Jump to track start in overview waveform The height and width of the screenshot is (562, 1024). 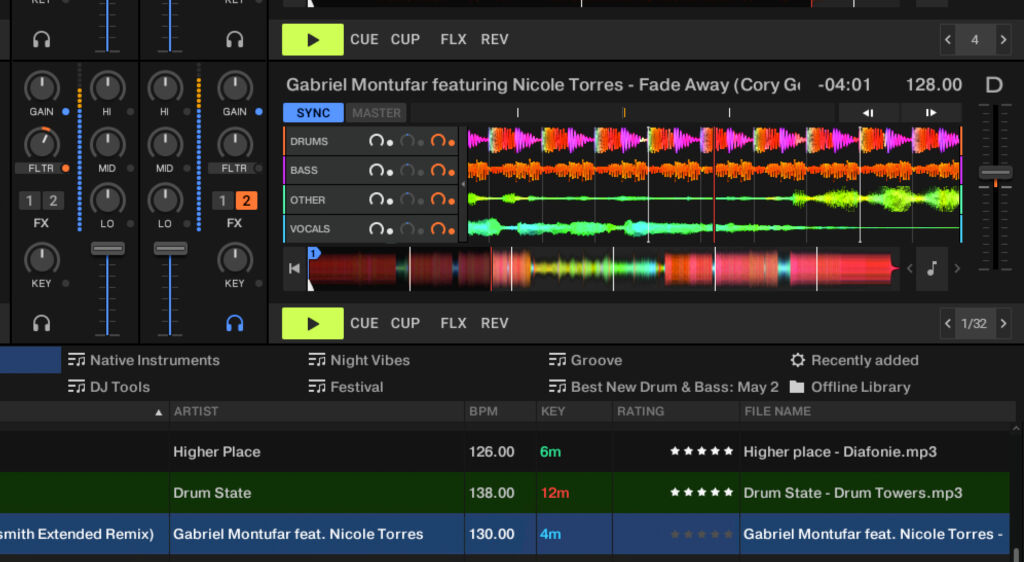coord(294,268)
